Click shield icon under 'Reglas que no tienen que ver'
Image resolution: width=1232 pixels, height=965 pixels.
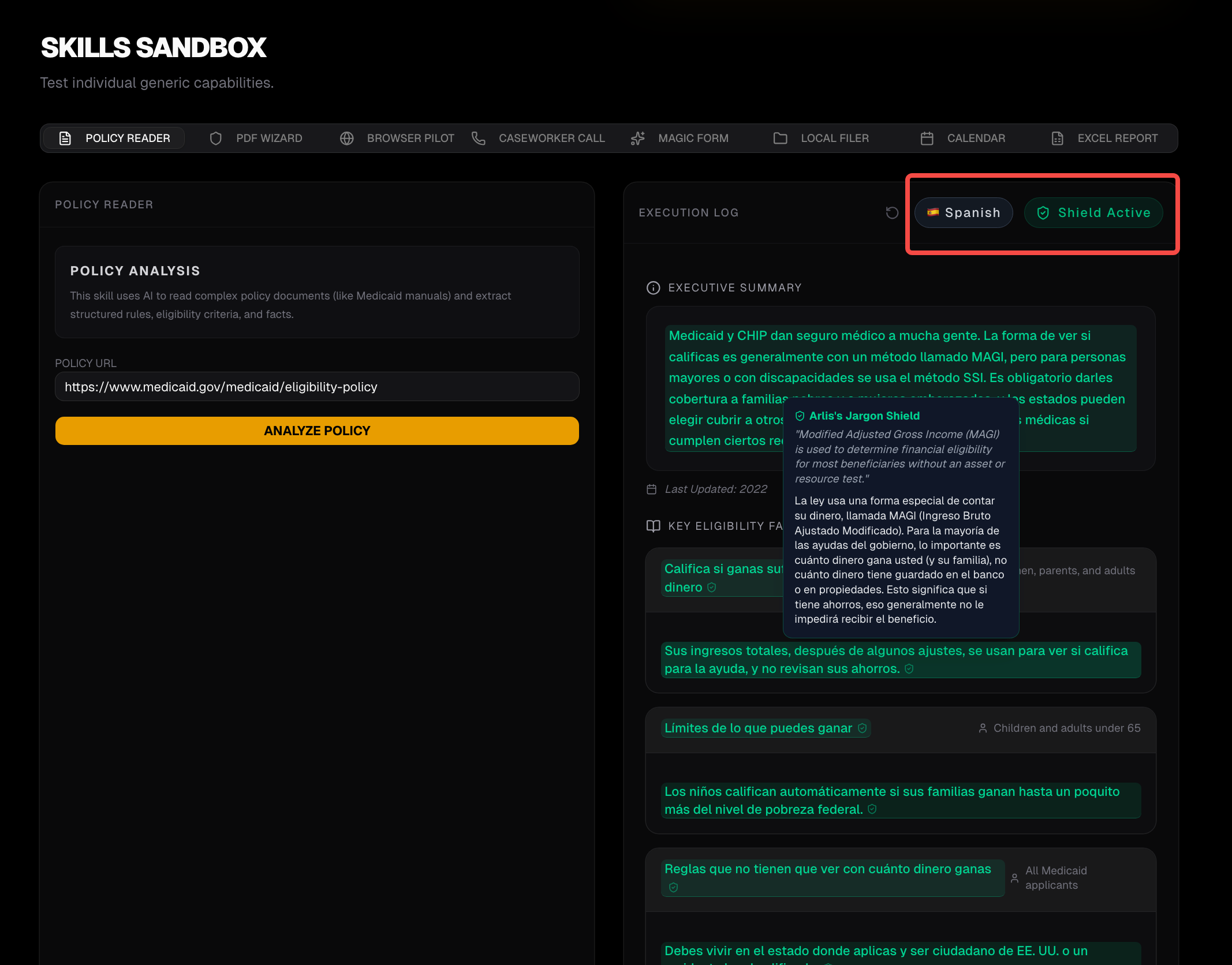pos(673,888)
